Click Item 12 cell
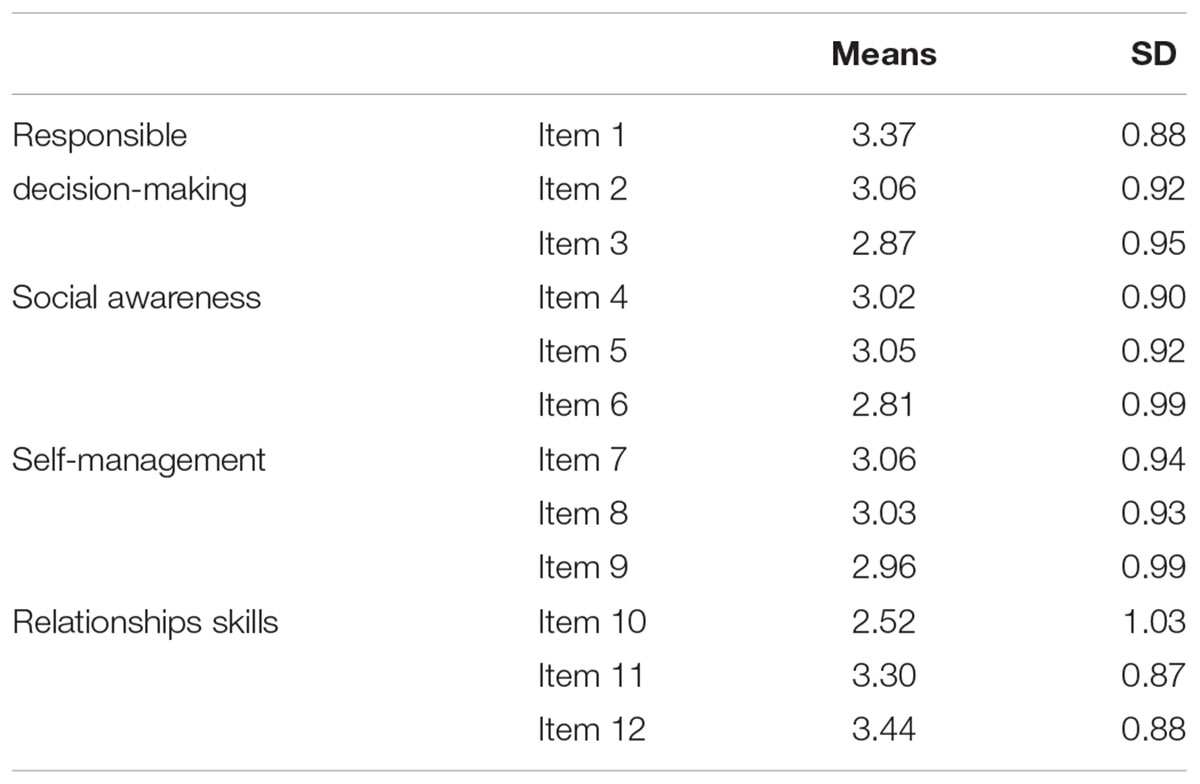This screenshot has height=784, width=1200. tap(592, 730)
